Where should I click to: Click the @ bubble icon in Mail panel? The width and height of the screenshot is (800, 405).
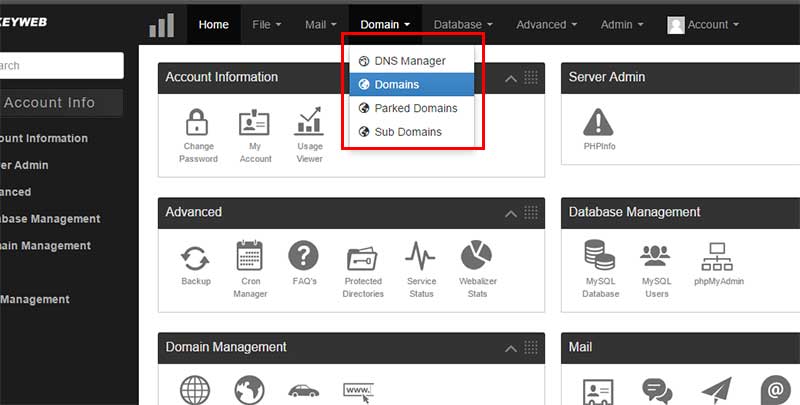click(x=776, y=391)
